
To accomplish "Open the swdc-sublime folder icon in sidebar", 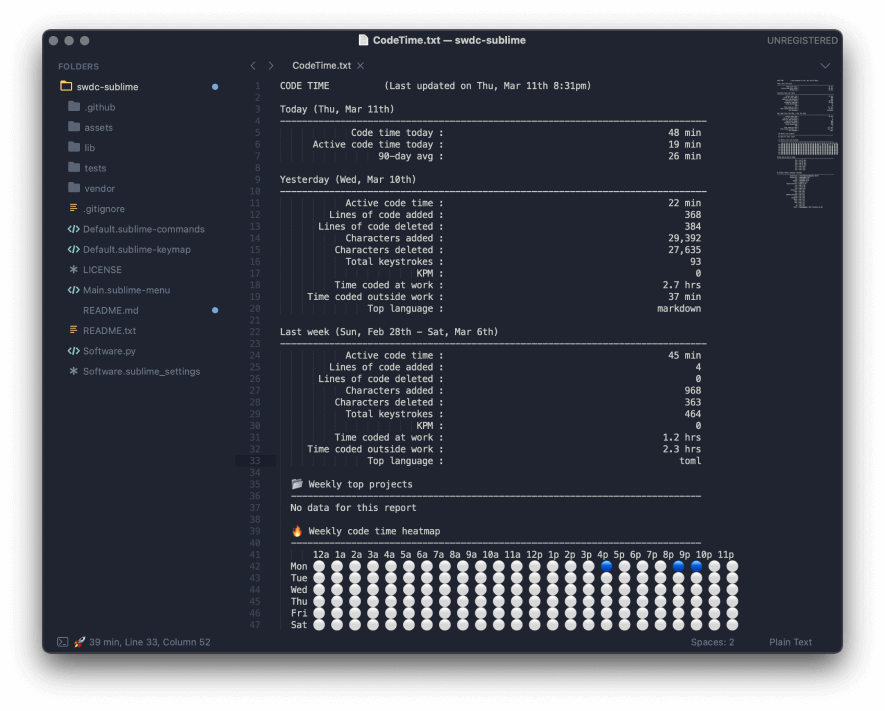I will click(65, 86).
